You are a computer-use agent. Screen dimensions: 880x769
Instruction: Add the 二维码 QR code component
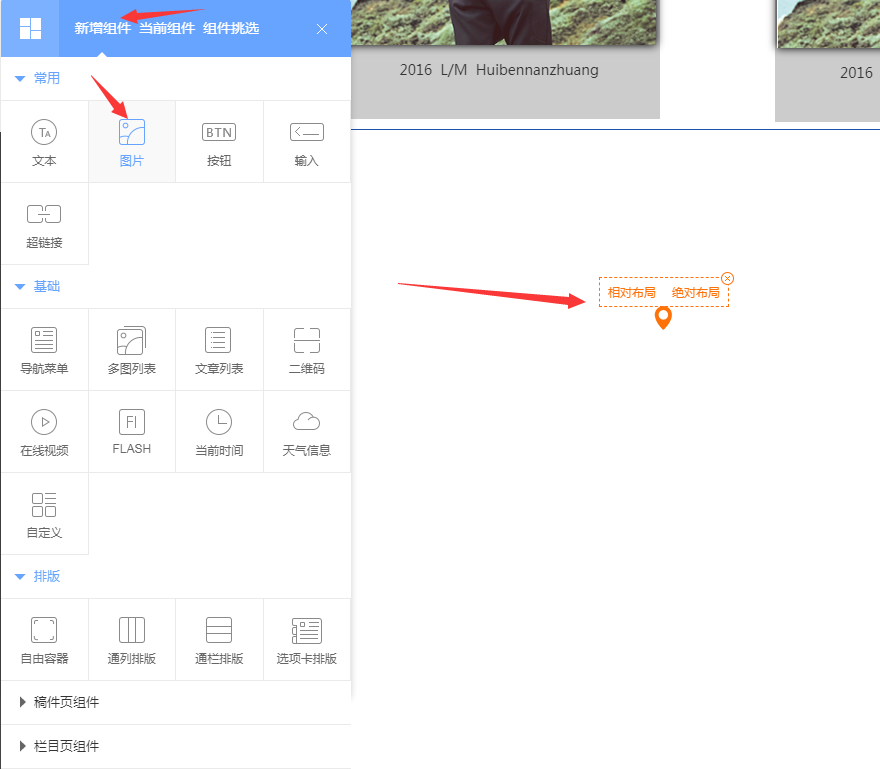click(x=307, y=349)
